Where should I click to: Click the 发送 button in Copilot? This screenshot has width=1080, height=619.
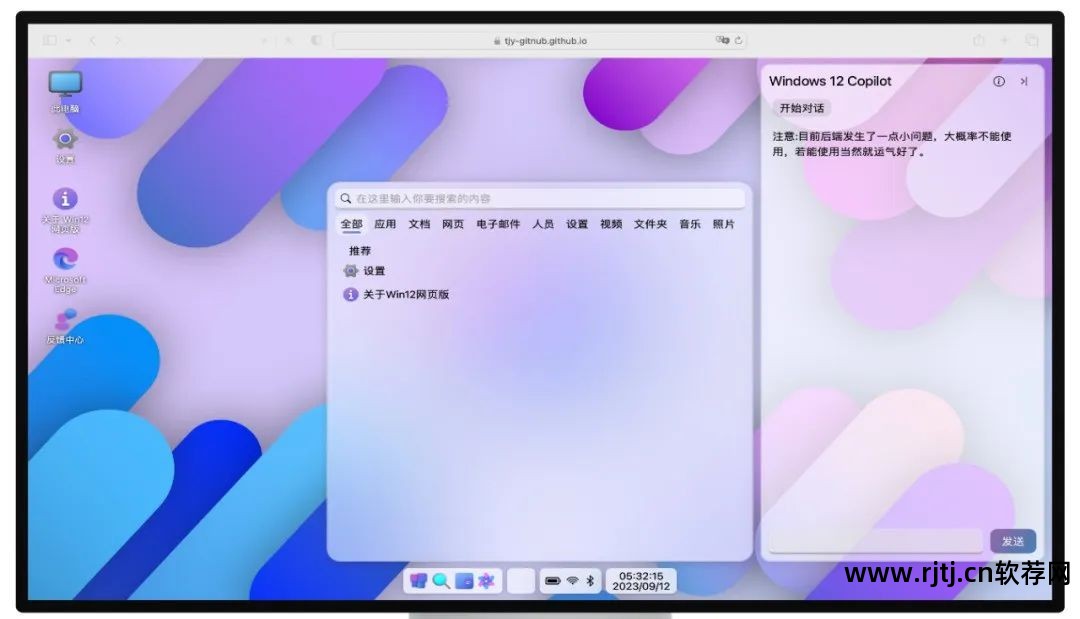[1012, 541]
